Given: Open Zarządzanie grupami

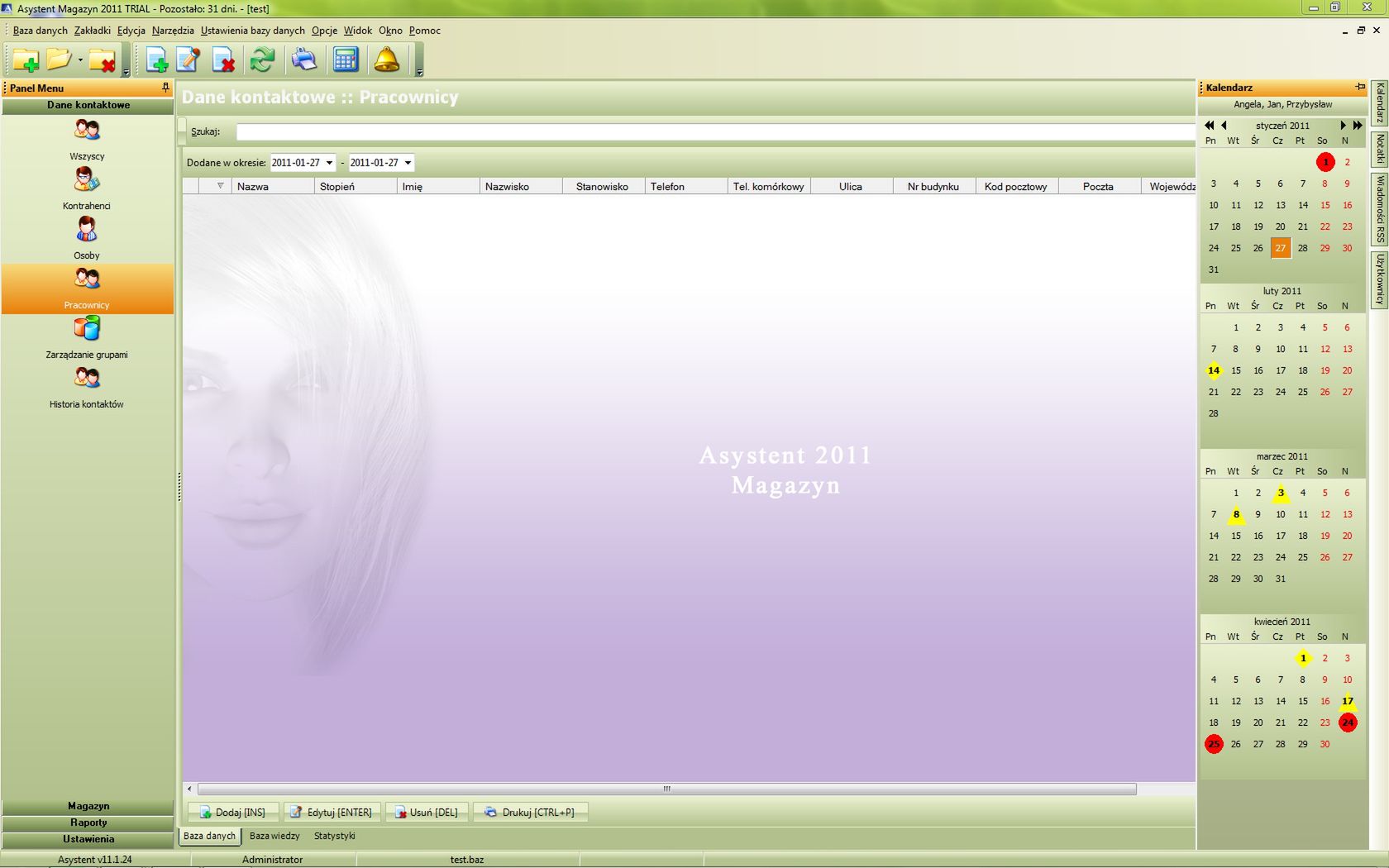Looking at the screenshot, I should point(87,337).
